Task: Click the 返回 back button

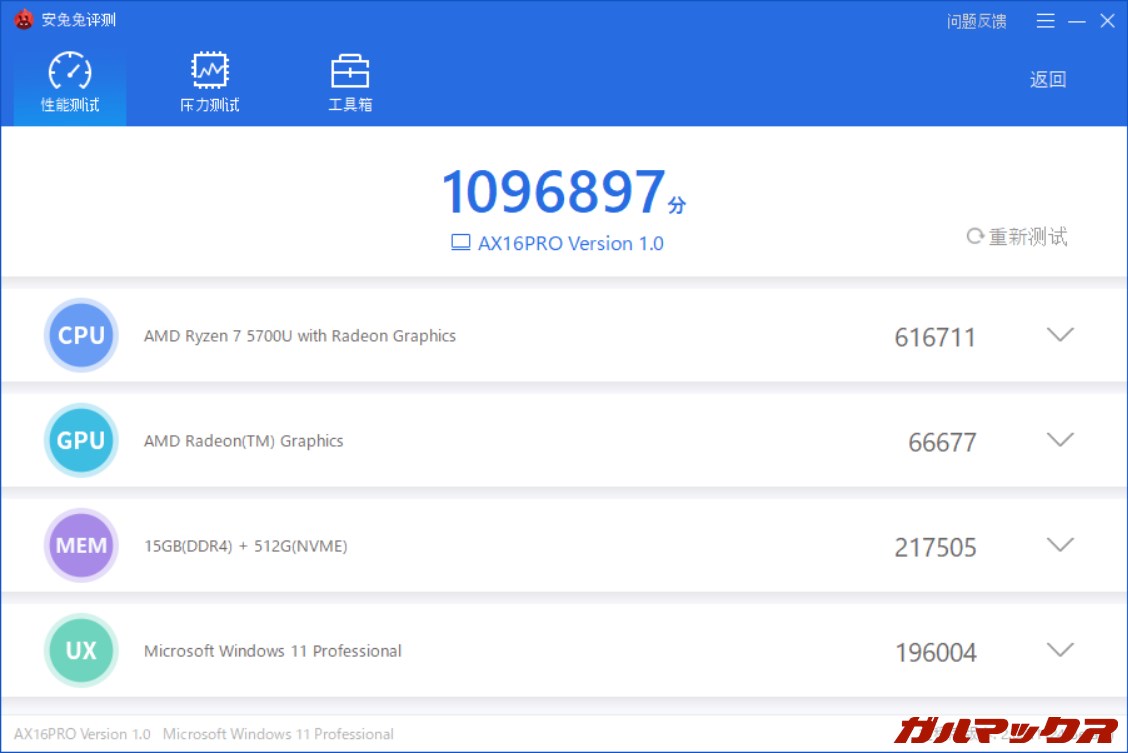Action: pos(1047,79)
